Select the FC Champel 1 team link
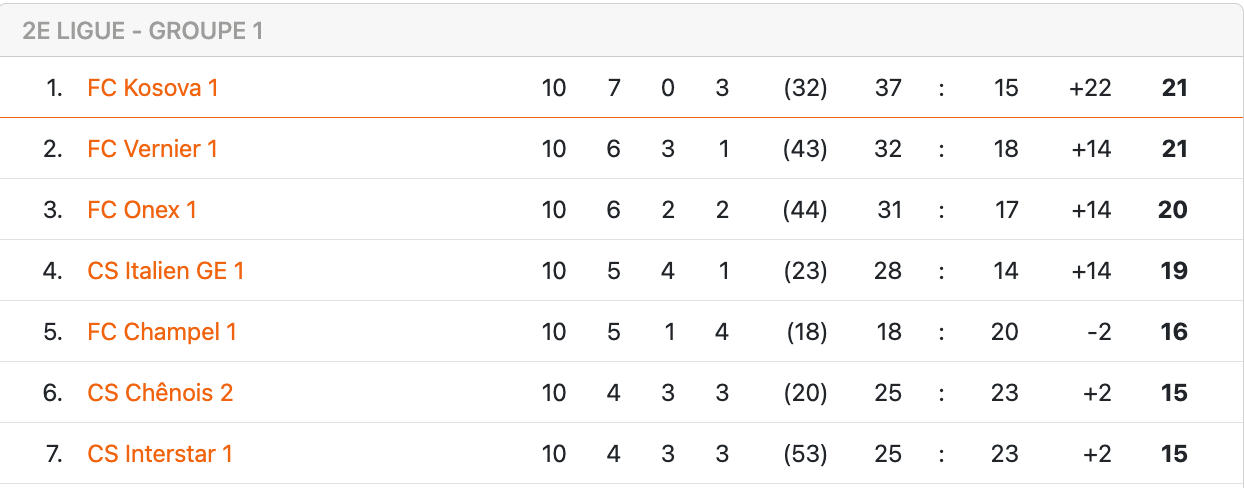1244x488 pixels. point(162,332)
